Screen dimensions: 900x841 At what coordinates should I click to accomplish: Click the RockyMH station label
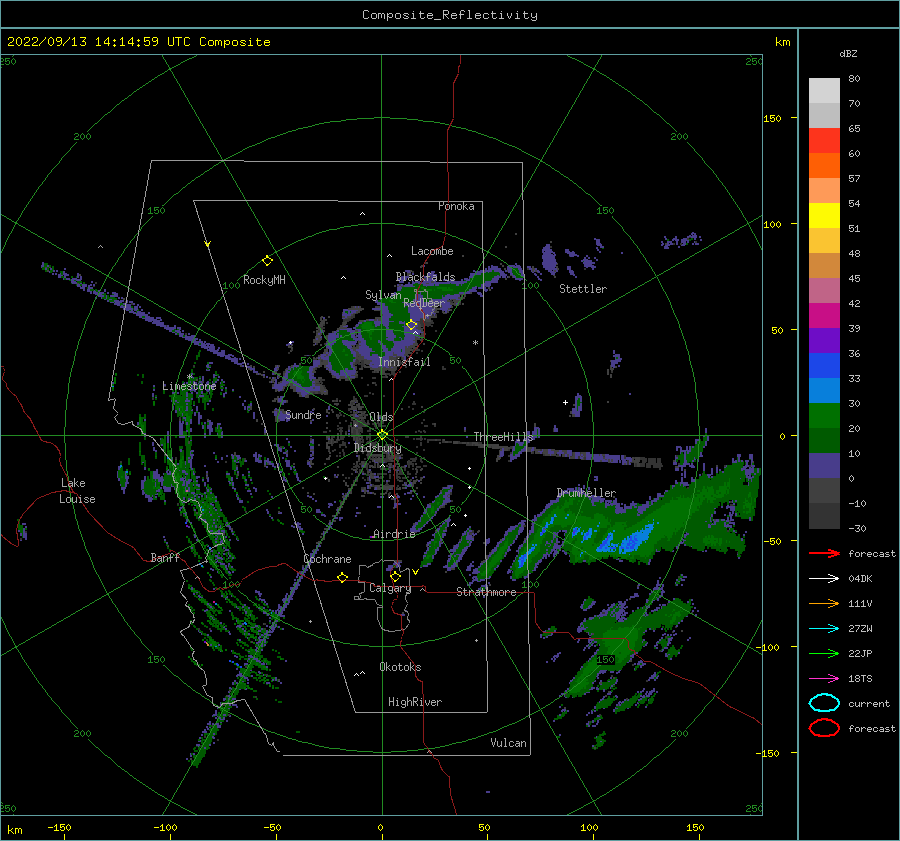click(264, 280)
